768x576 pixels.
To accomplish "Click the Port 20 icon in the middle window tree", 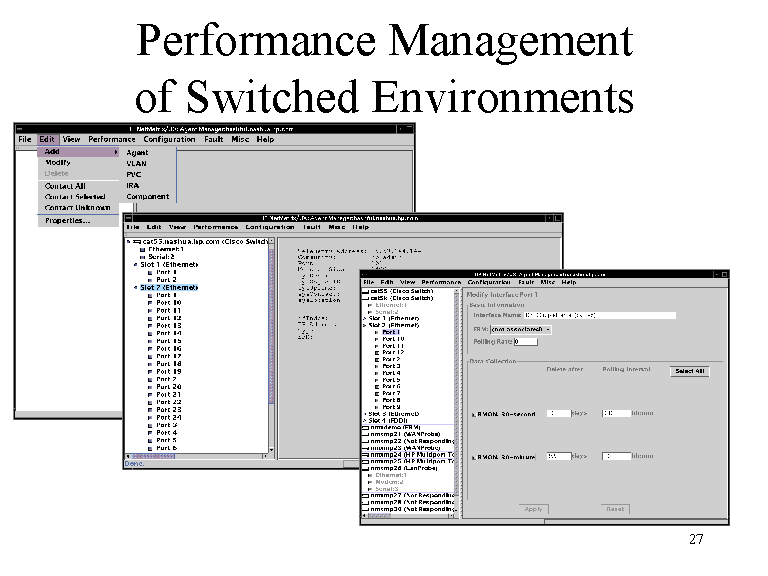I will (149, 387).
